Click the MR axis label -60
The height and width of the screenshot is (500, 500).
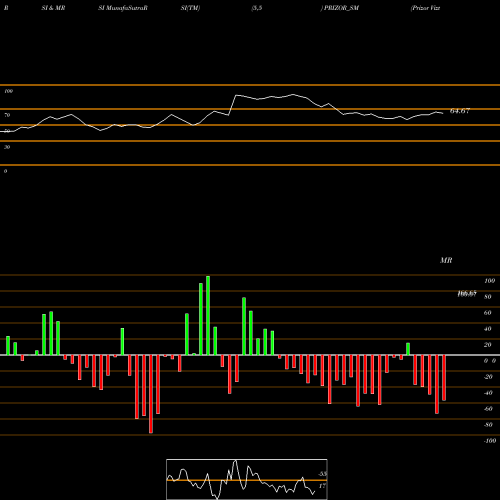tap(488, 409)
